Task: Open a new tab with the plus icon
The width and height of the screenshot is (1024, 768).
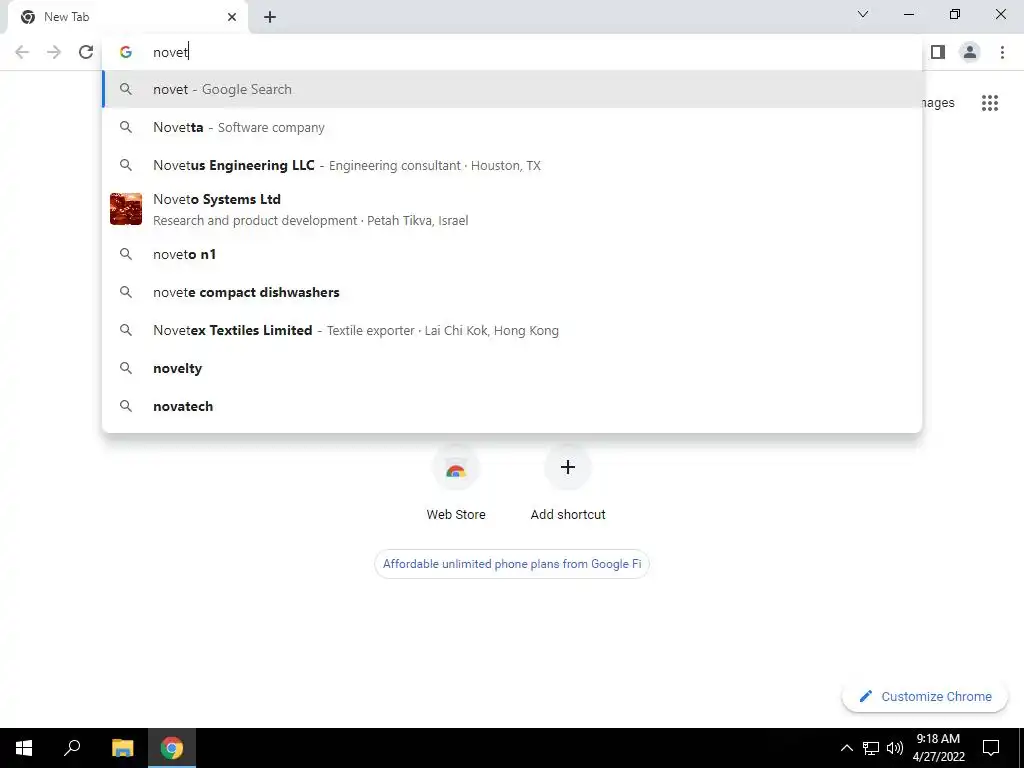Action: 270,17
